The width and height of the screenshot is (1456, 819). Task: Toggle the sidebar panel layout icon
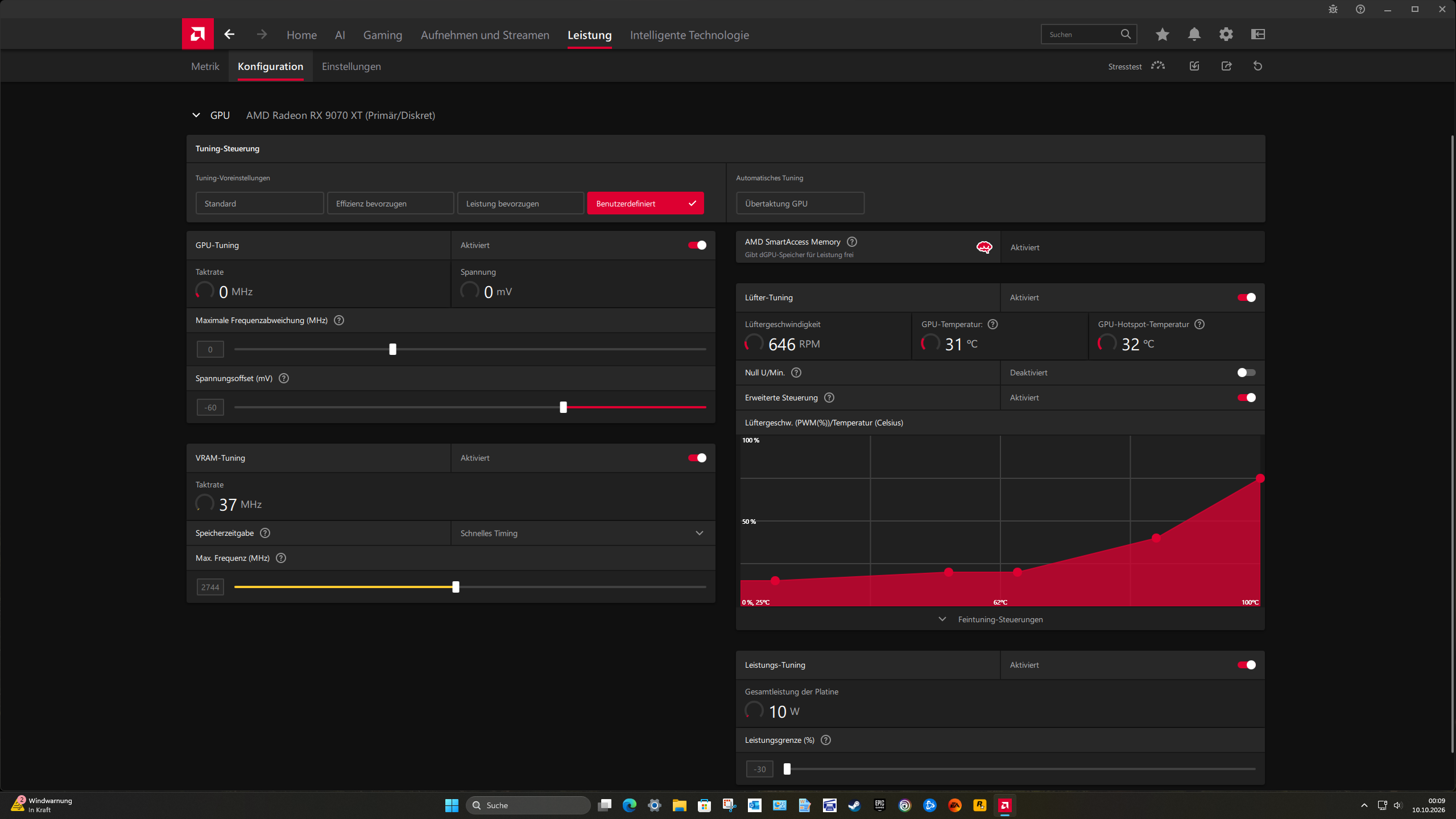pos(1258,34)
